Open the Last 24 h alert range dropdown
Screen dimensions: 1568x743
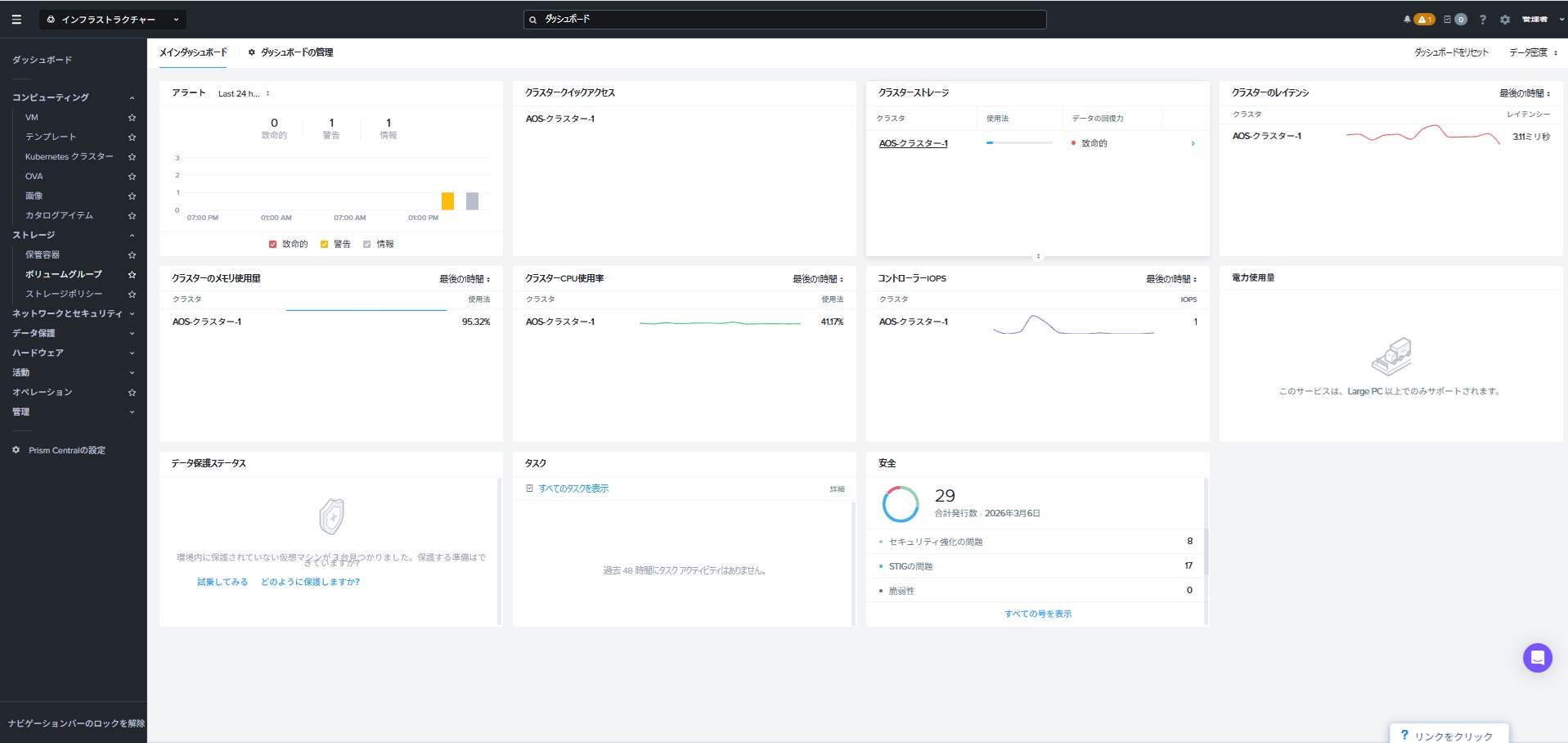[x=243, y=94]
